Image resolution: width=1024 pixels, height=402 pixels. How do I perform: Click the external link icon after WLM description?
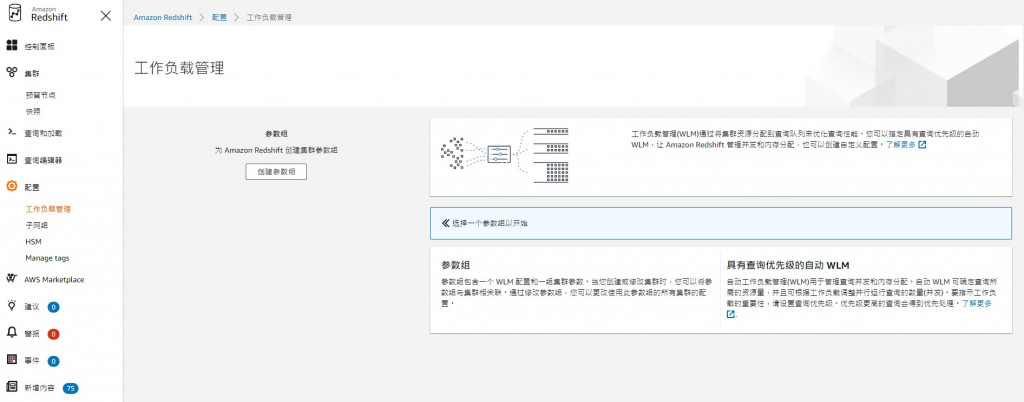tap(922, 145)
